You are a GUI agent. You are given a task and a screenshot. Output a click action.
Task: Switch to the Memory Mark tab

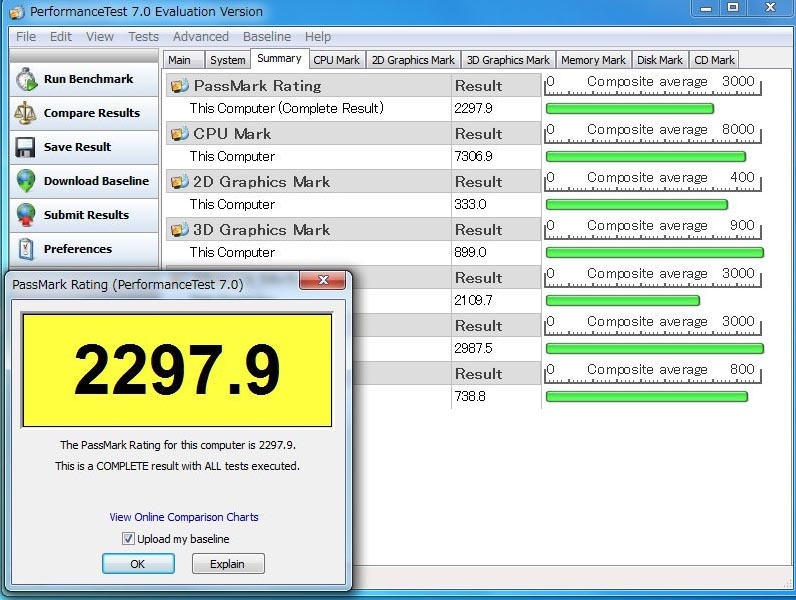click(x=593, y=60)
